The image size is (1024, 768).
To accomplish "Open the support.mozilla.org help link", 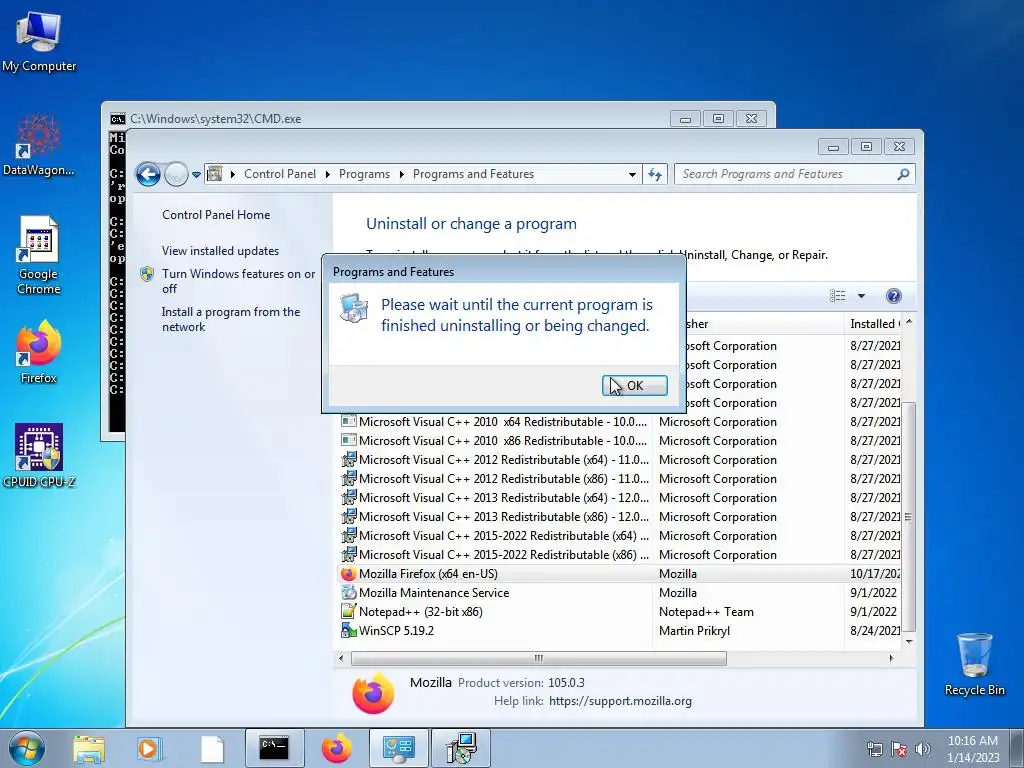I will click(620, 701).
